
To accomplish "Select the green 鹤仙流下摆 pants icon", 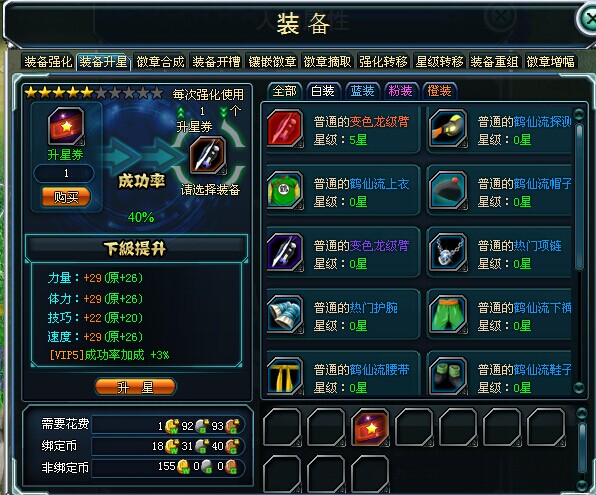I will (x=448, y=314).
